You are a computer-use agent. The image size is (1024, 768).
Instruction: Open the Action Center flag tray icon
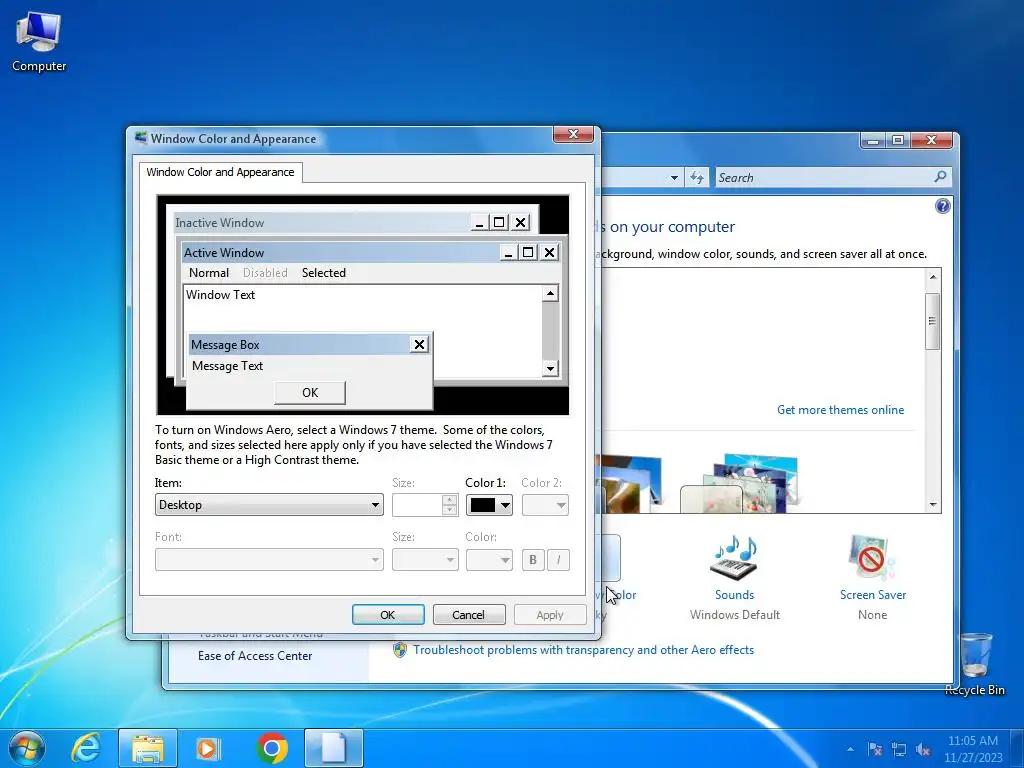(x=875, y=749)
